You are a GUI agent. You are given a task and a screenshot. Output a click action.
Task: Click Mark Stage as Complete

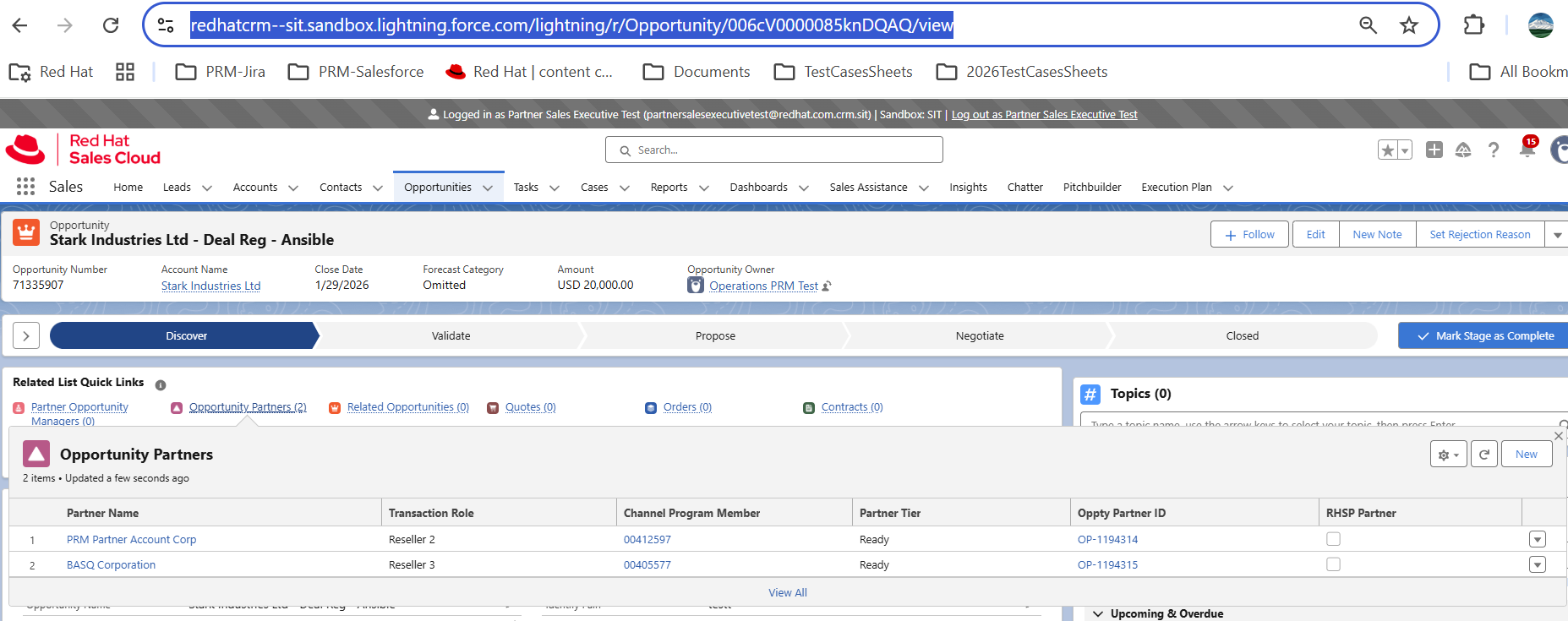point(1484,335)
